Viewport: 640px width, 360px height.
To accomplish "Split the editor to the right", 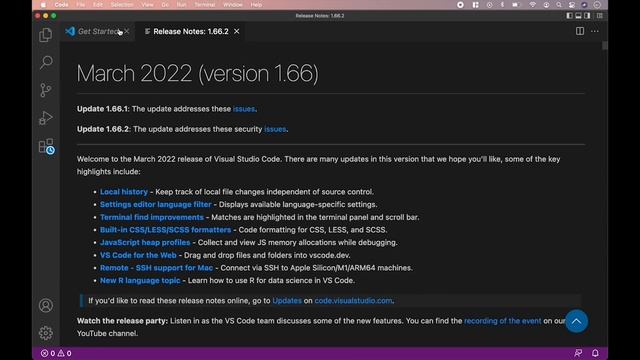I will (x=580, y=31).
